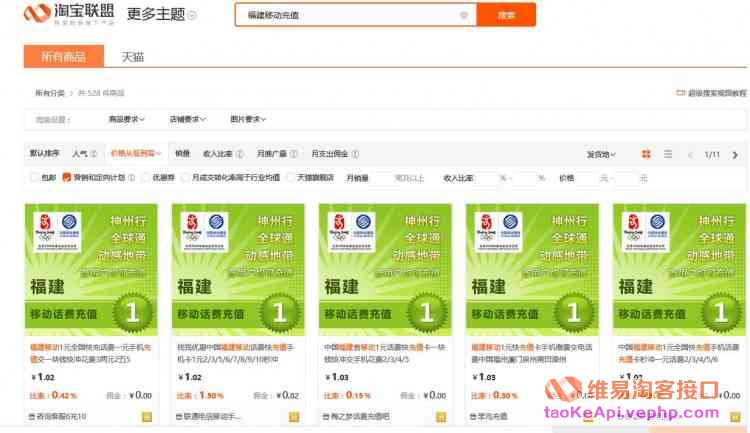The image size is (750, 433).
Task: Click the 1/11 page indicator text
Action: 712,155
